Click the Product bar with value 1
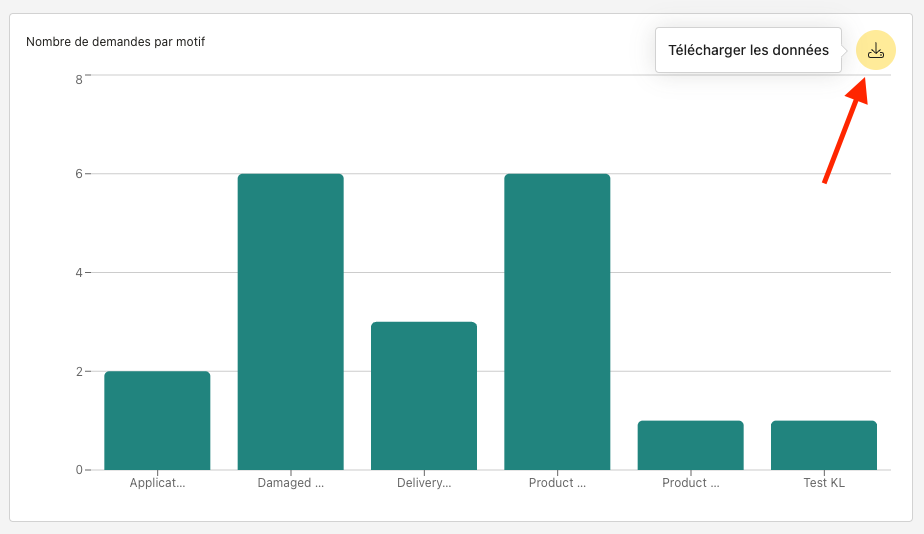This screenshot has width=924, height=534. tap(690, 445)
